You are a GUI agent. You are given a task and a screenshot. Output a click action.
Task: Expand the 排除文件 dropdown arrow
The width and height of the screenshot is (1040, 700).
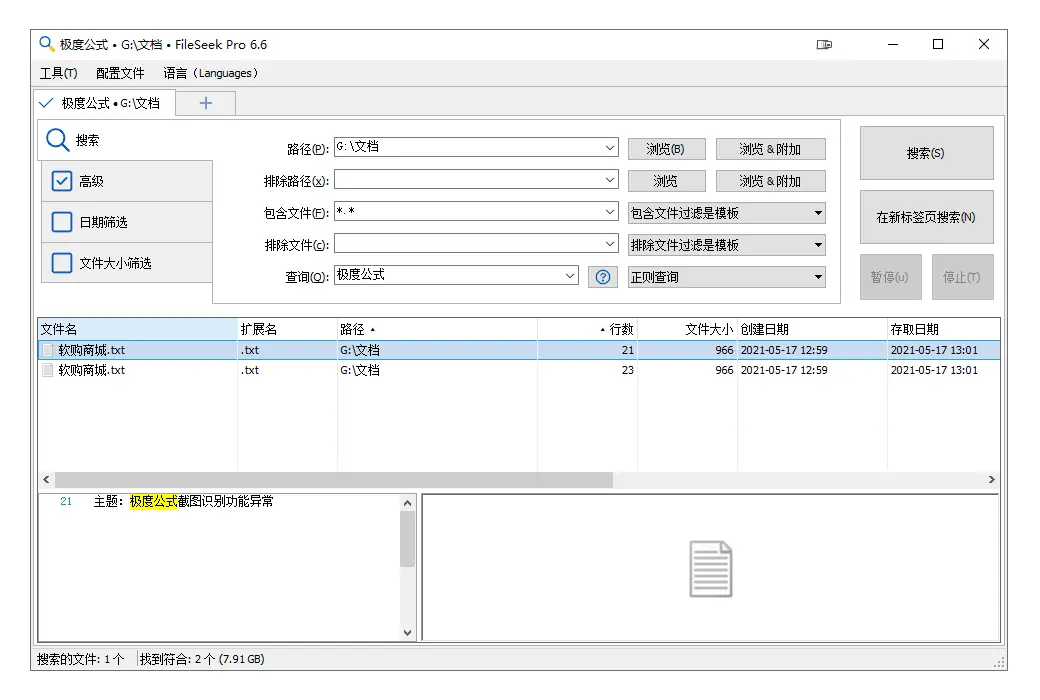pyautogui.click(x=610, y=244)
